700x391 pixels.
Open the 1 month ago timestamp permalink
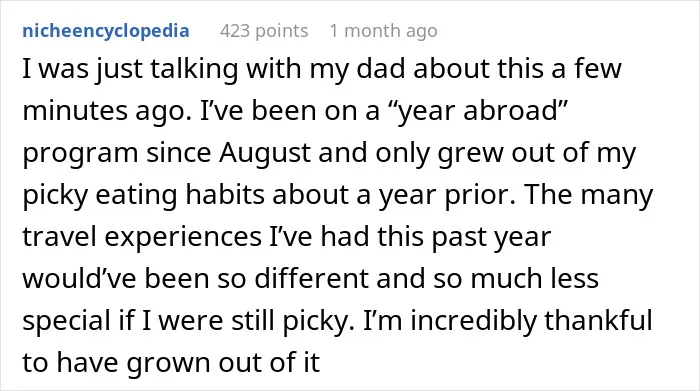pyautogui.click(x=383, y=31)
